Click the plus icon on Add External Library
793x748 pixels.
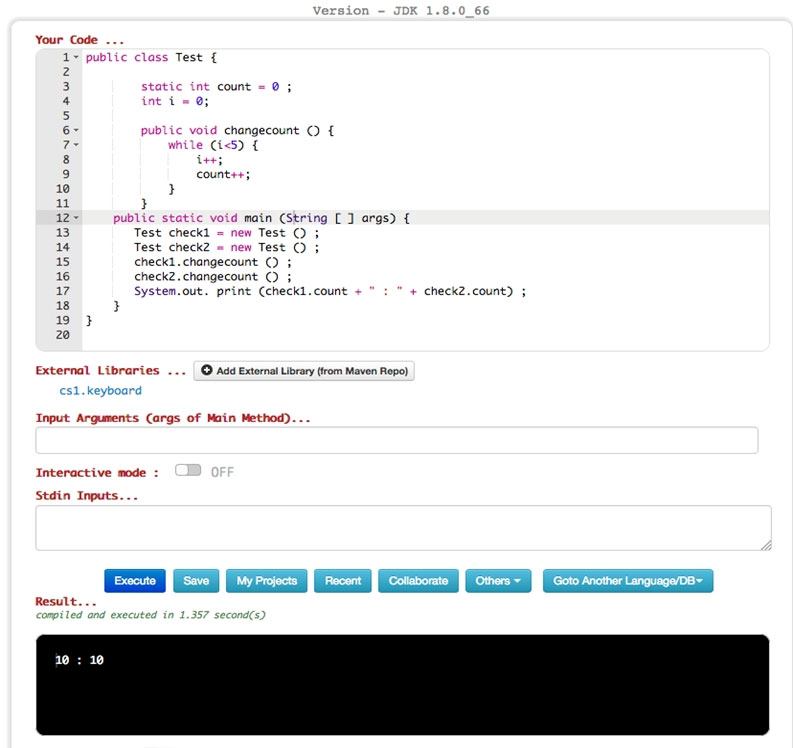[x=206, y=370]
